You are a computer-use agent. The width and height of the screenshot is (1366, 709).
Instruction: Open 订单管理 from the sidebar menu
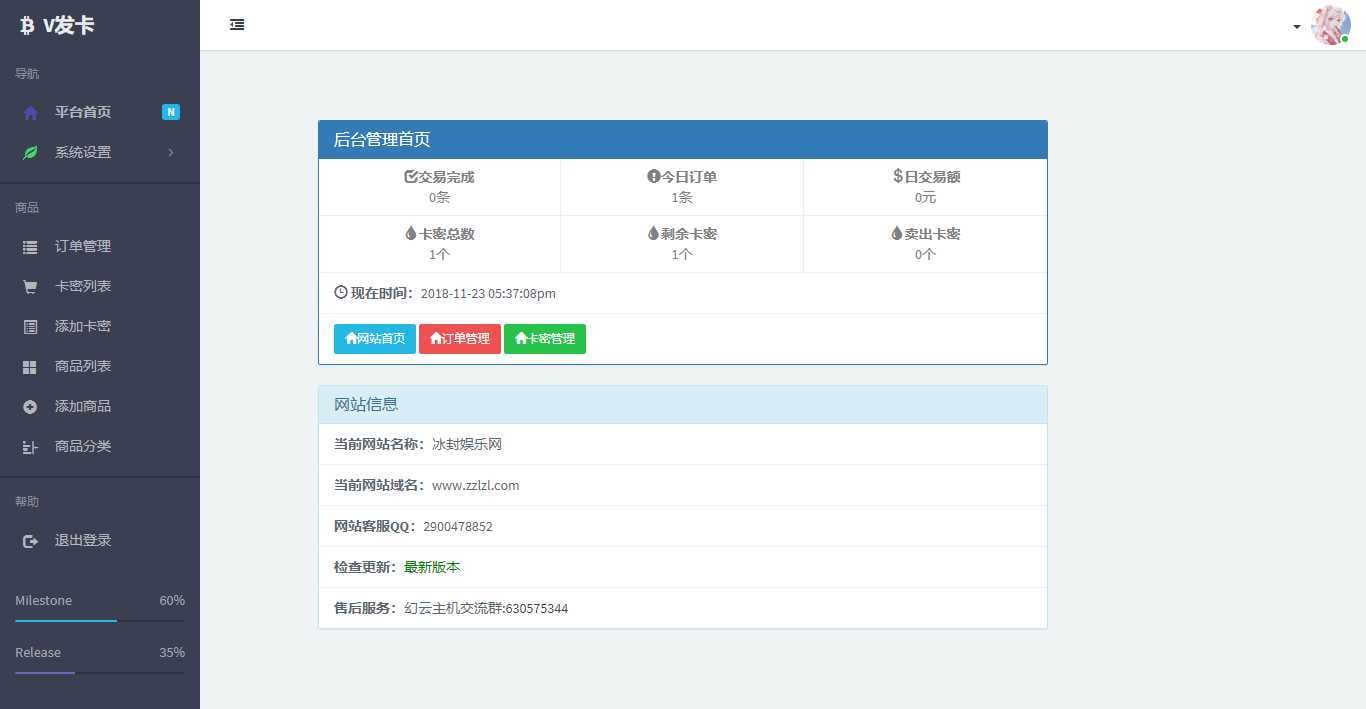83,246
